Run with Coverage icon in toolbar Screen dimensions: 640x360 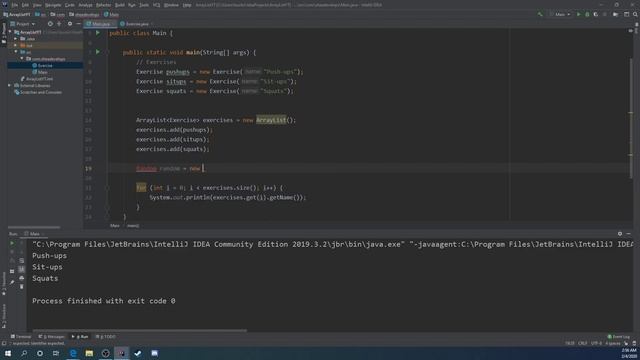point(596,14)
